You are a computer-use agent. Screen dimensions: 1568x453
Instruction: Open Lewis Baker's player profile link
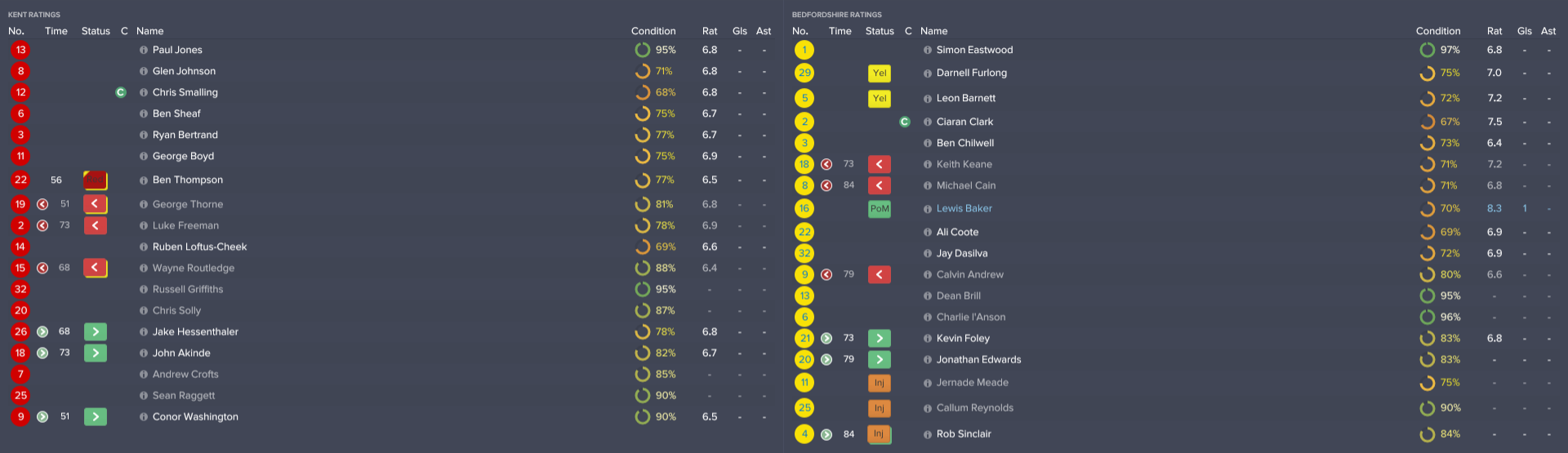click(x=964, y=208)
